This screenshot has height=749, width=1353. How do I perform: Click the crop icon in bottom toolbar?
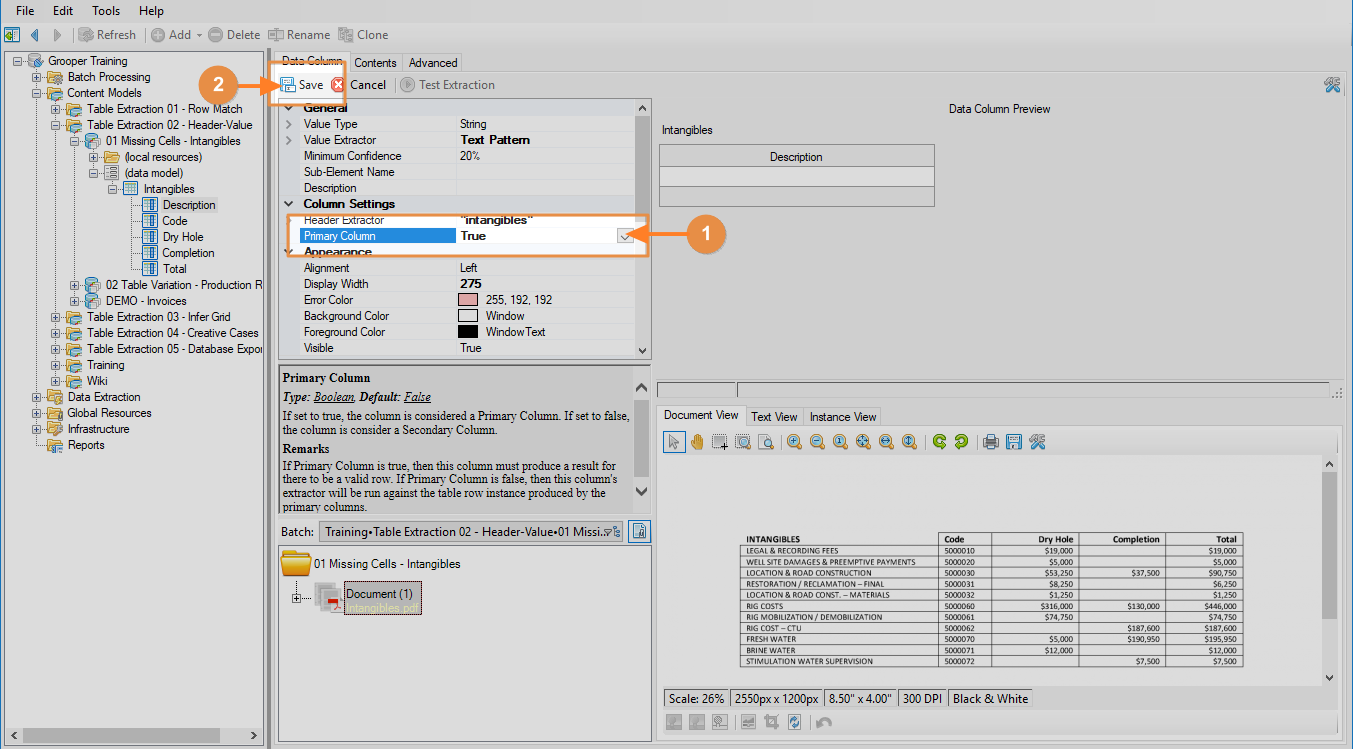pos(771,722)
